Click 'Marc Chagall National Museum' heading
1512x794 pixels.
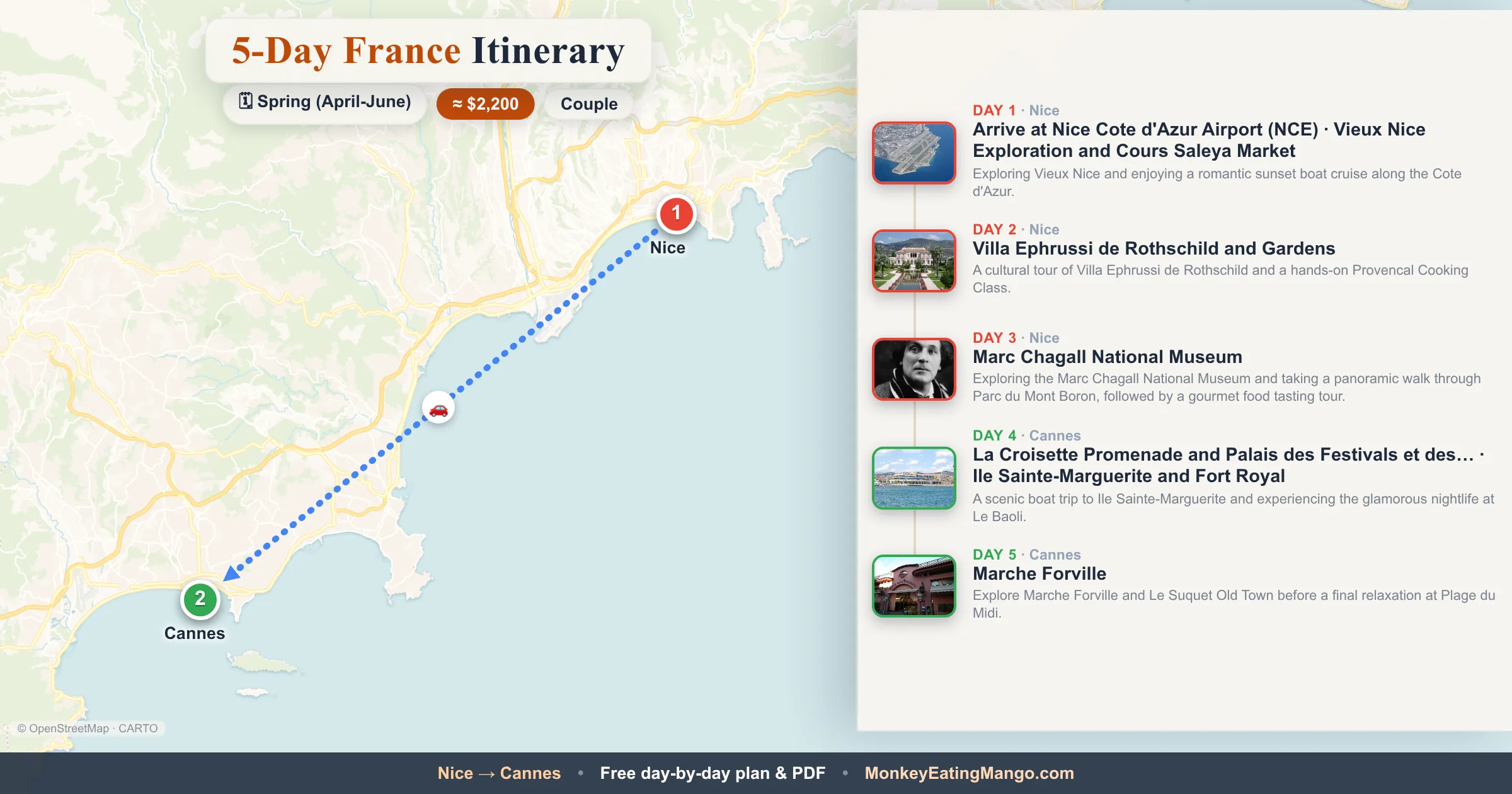pyautogui.click(x=1107, y=357)
